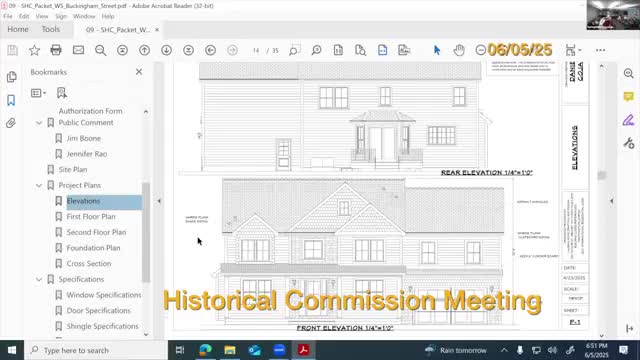The width and height of the screenshot is (640, 360).
Task: Go to previous view arrow
Action: (211, 50)
